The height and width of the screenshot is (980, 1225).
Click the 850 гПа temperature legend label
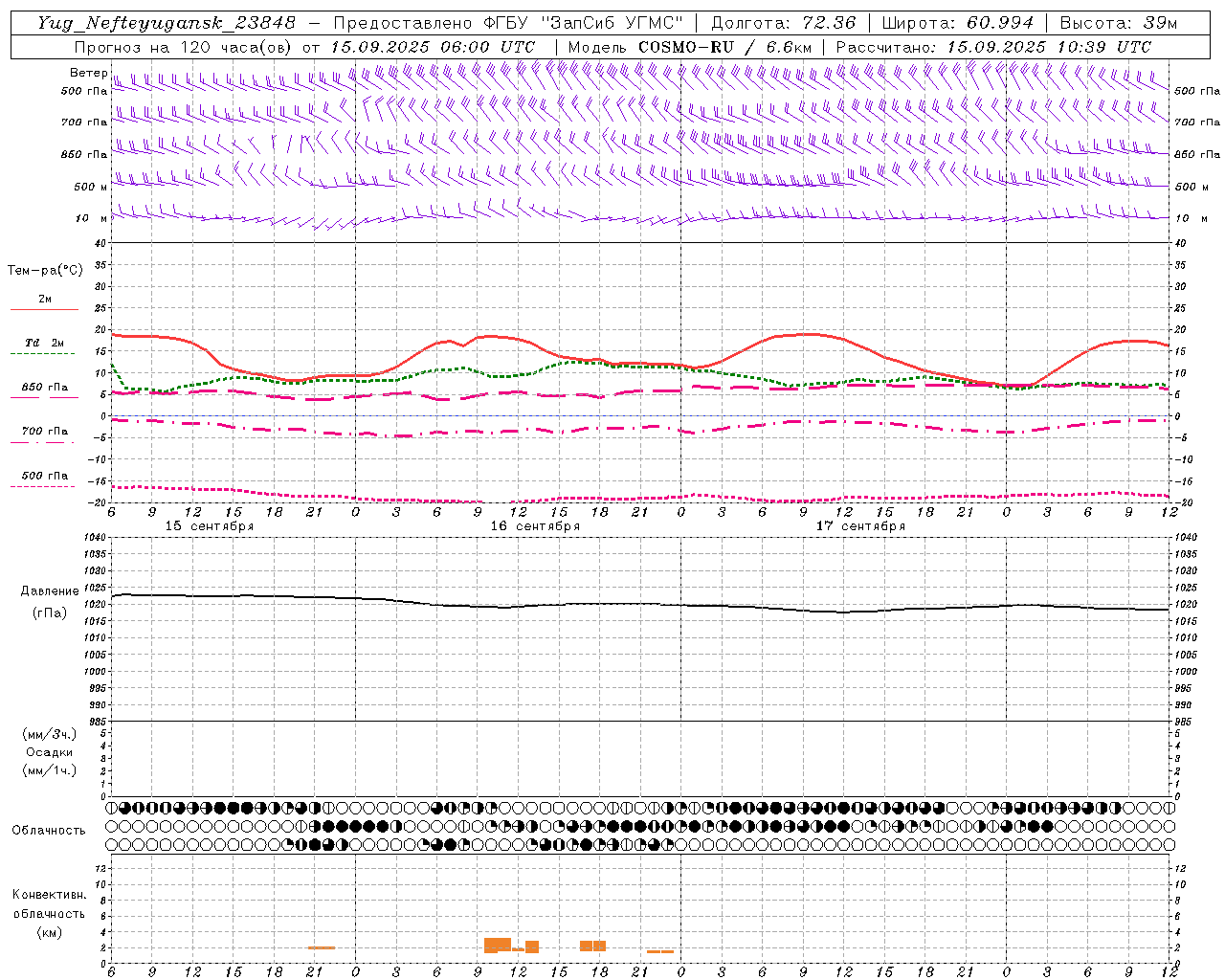[x=45, y=388]
